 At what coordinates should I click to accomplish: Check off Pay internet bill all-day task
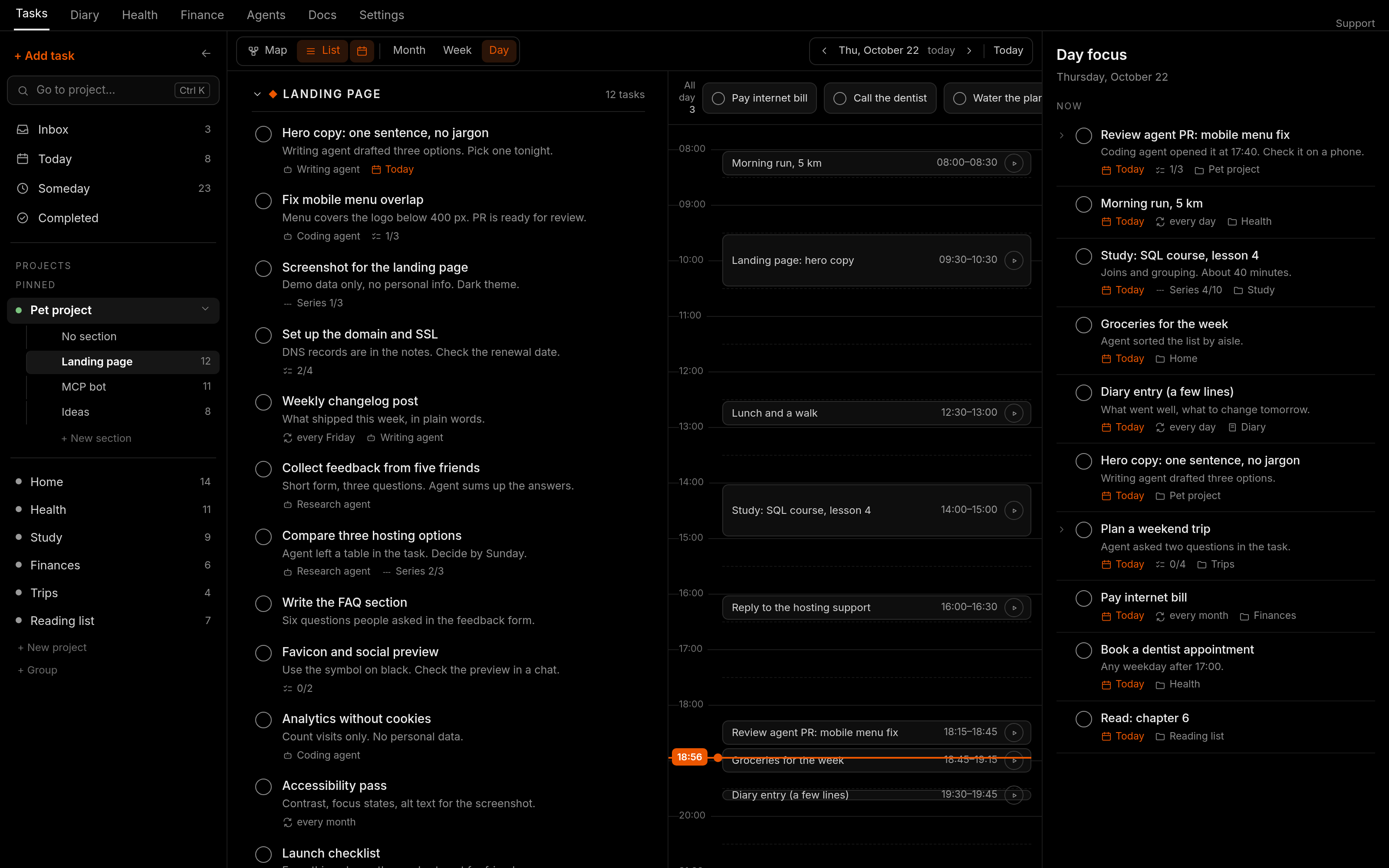(x=718, y=99)
